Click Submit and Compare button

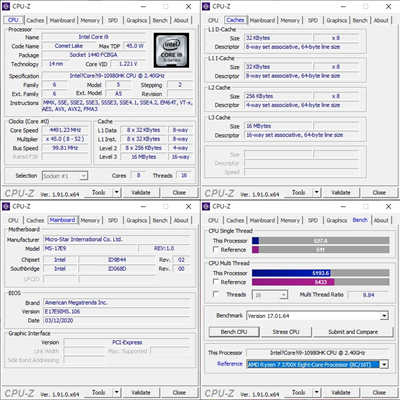pyautogui.click(x=353, y=332)
